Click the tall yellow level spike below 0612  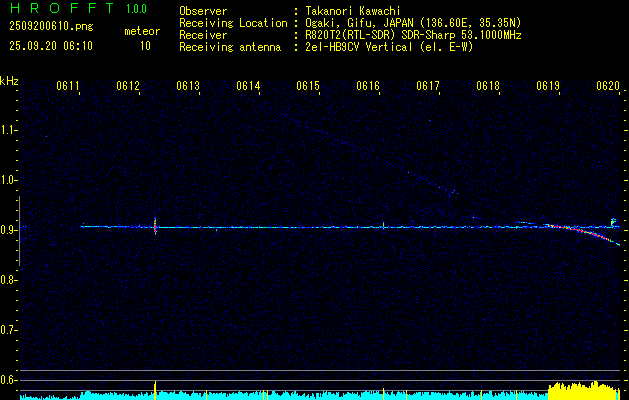pyautogui.click(x=155, y=390)
